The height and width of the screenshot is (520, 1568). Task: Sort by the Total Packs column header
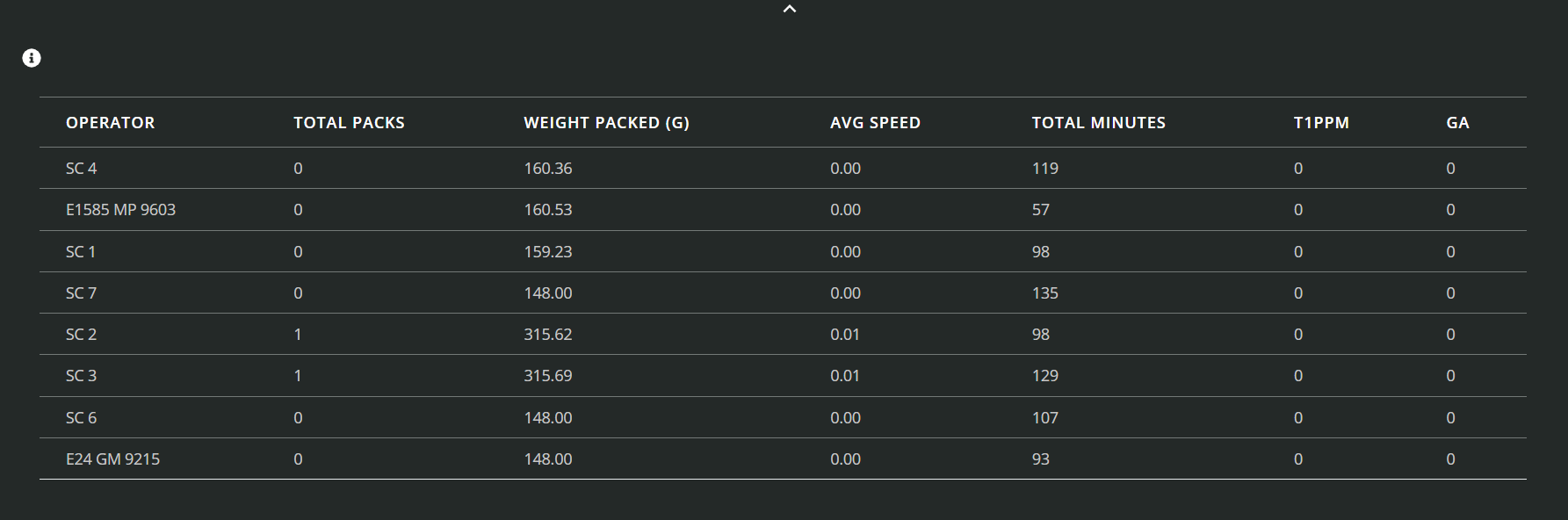point(349,123)
